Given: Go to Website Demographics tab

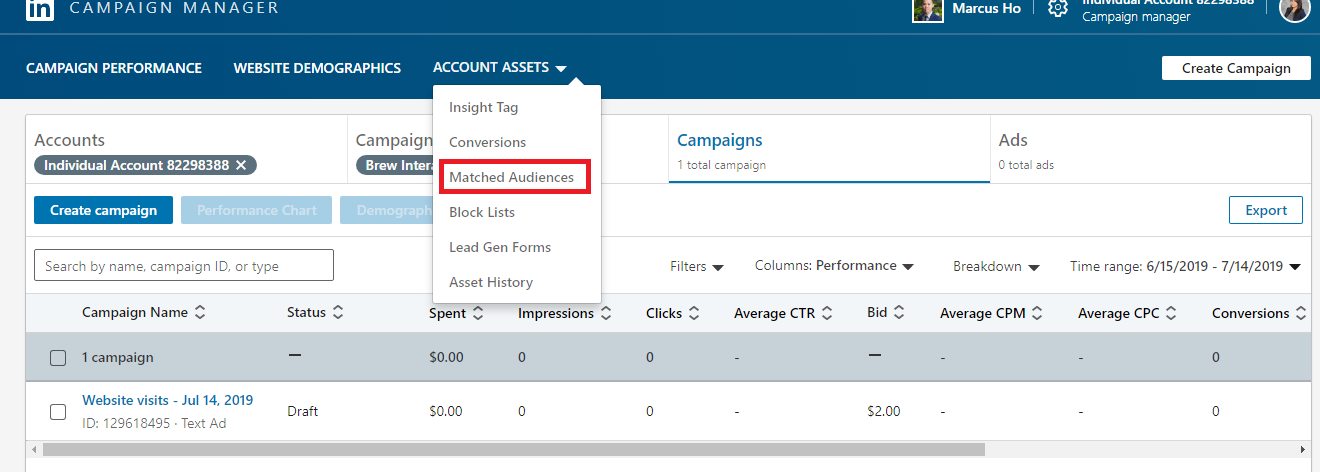Looking at the screenshot, I should pos(317,68).
